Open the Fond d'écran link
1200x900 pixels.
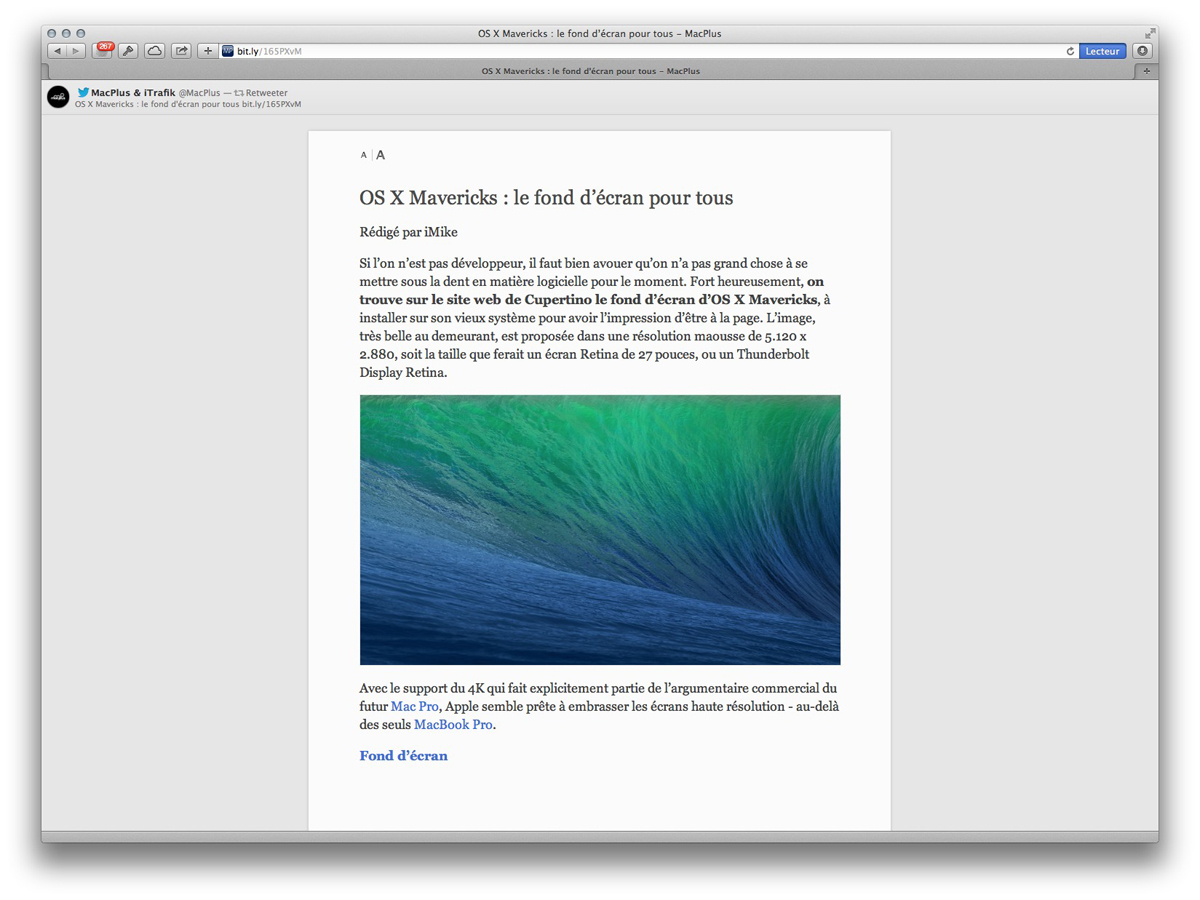pyautogui.click(x=403, y=755)
